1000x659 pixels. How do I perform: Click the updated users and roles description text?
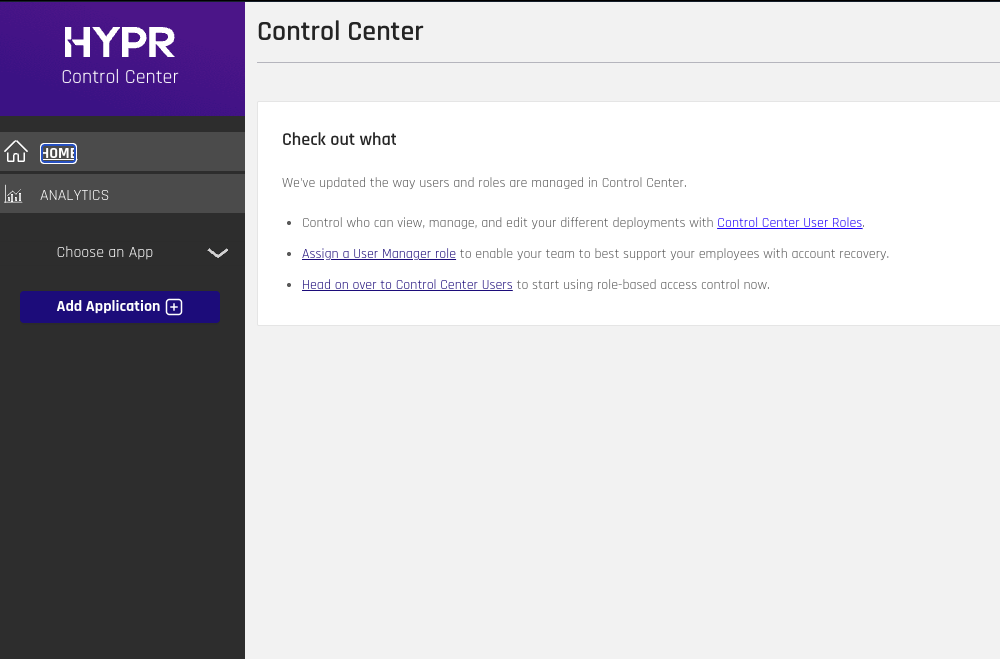point(484,182)
